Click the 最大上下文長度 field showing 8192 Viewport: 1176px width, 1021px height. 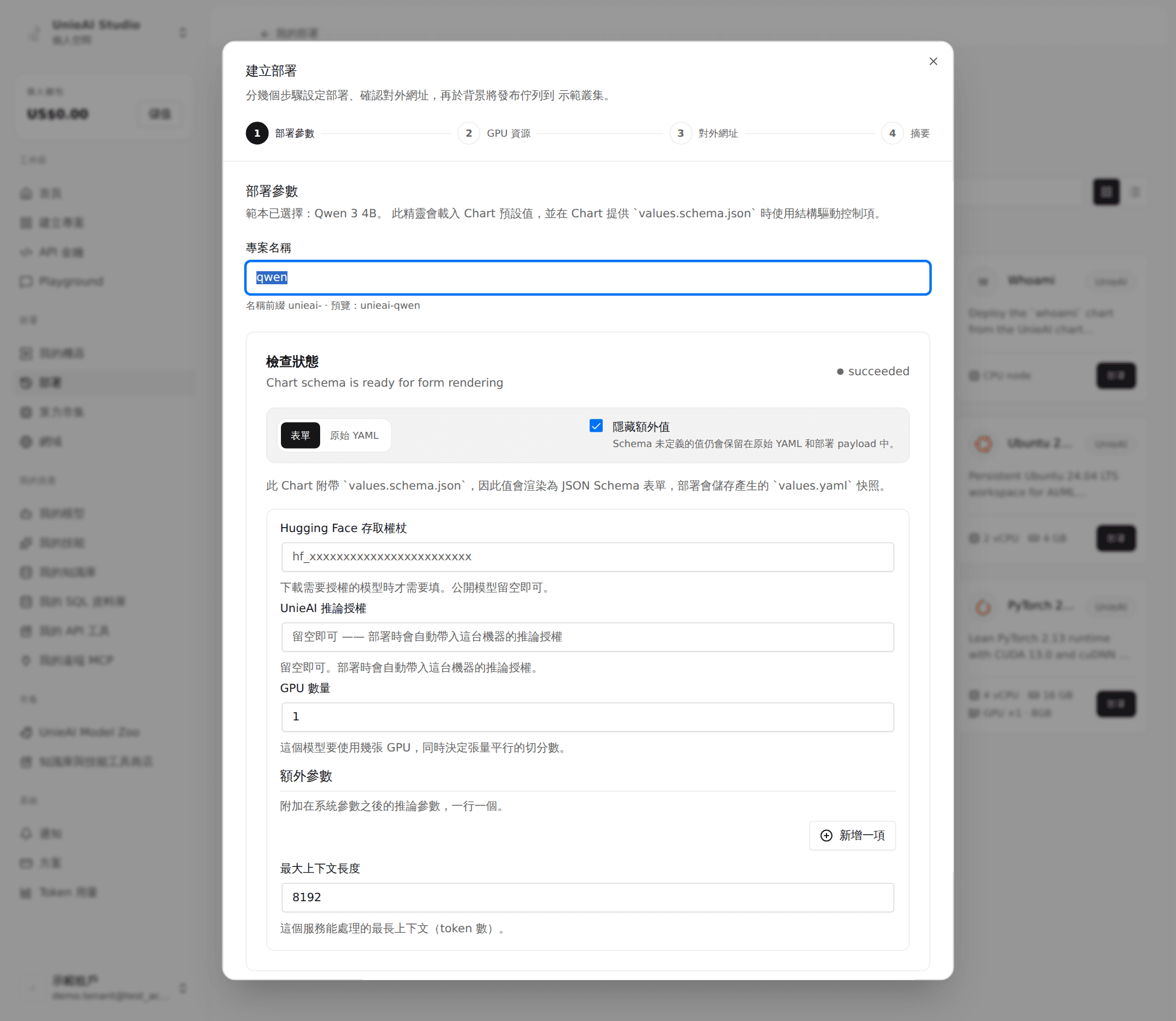587,897
